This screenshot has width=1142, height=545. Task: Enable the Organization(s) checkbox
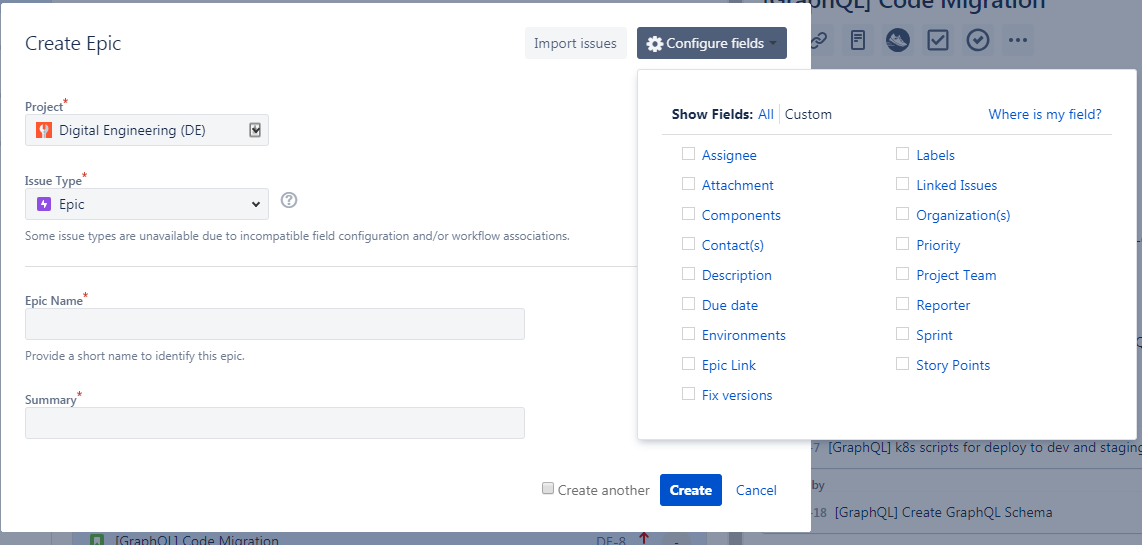pos(902,213)
